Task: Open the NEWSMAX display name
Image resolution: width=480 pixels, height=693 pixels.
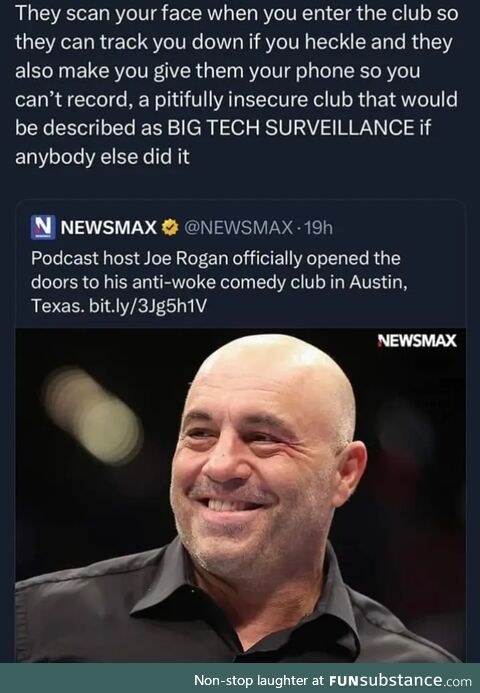Action: (x=108, y=228)
